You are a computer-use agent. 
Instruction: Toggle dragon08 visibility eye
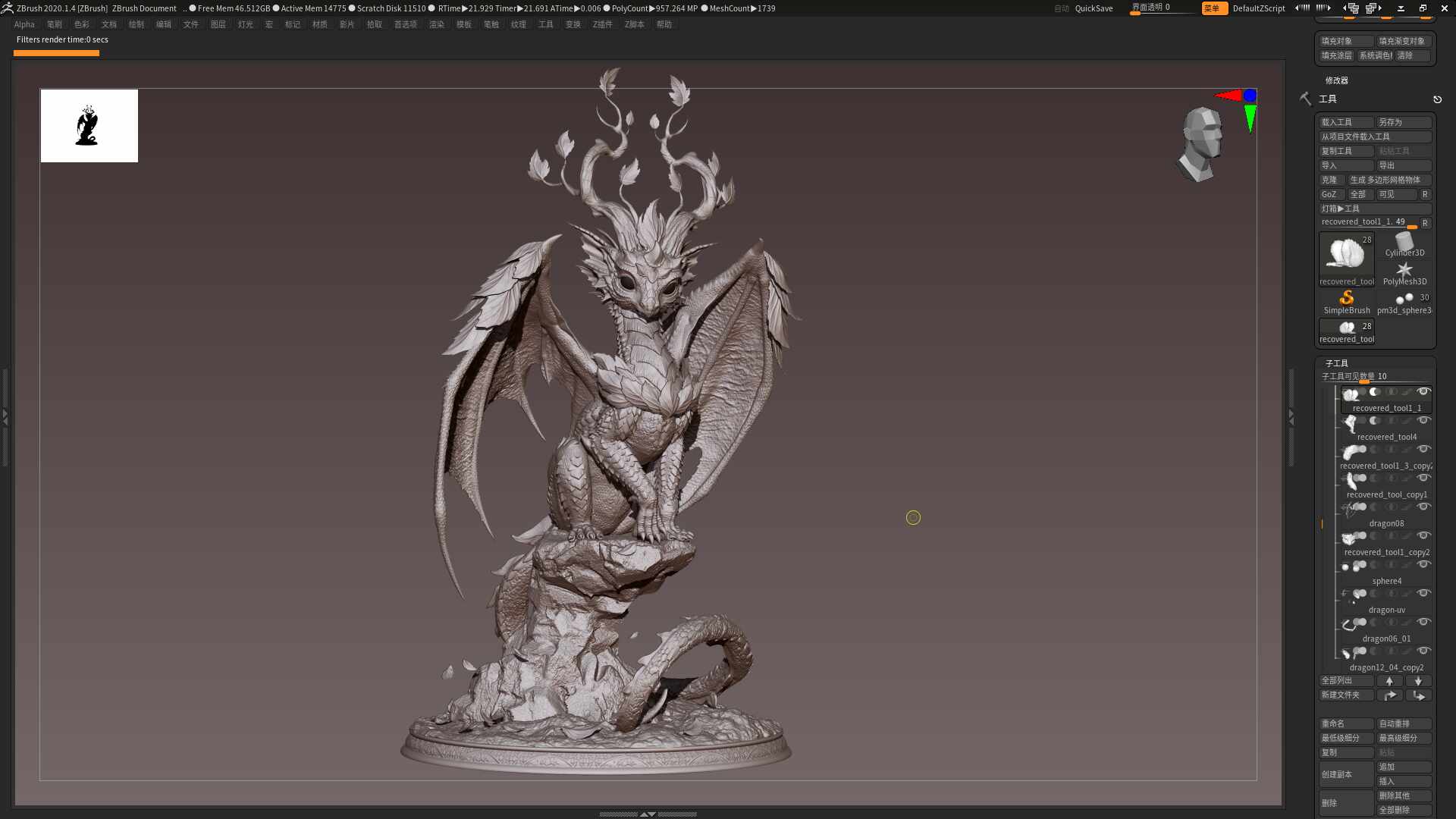[x=1423, y=507]
